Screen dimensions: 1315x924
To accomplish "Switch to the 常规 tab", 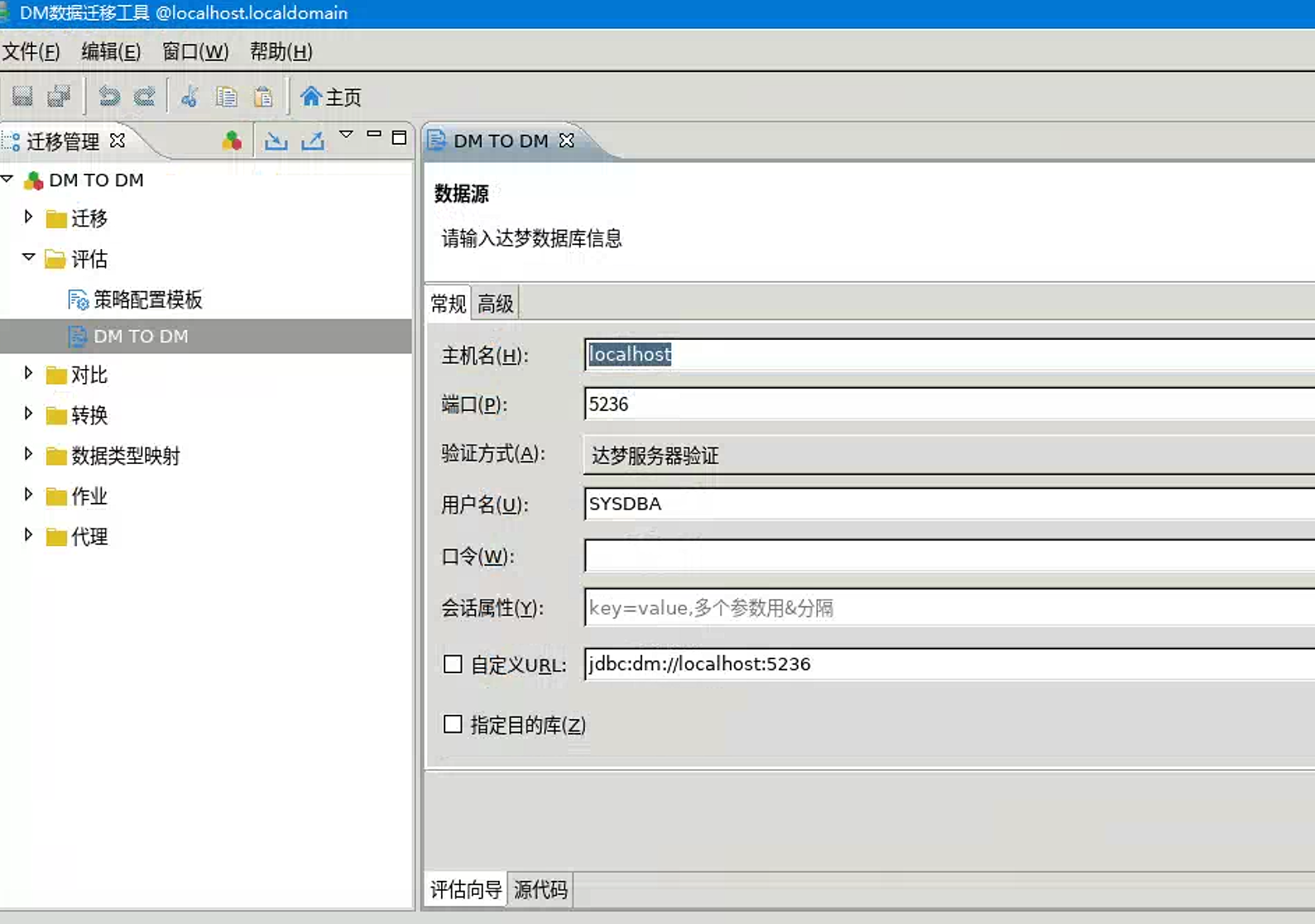I will coord(449,304).
